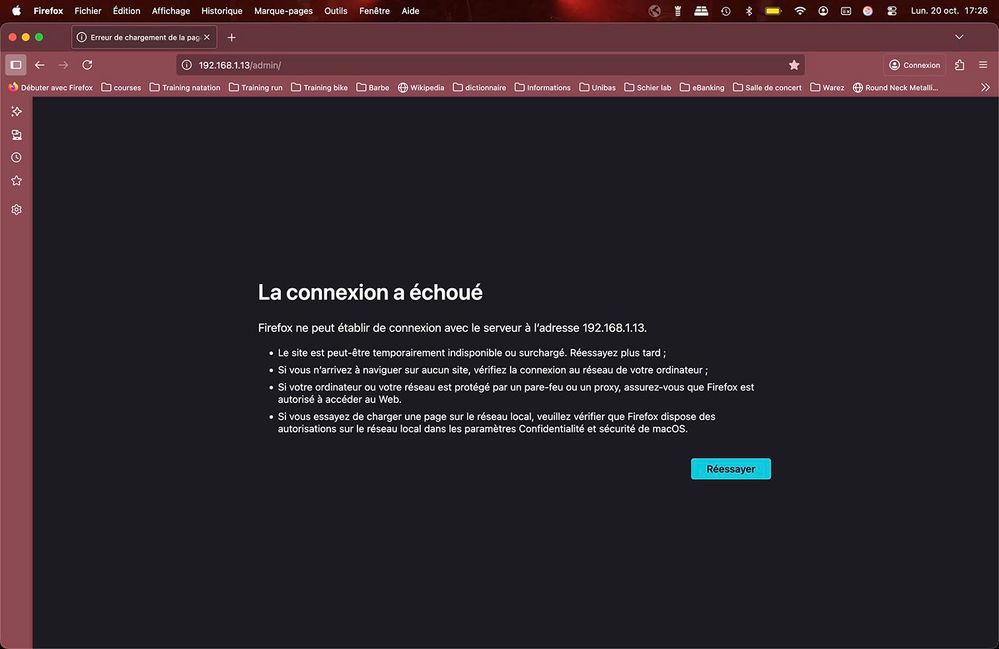999x649 pixels.
Task: Open the Outils menu
Action: tap(336, 11)
